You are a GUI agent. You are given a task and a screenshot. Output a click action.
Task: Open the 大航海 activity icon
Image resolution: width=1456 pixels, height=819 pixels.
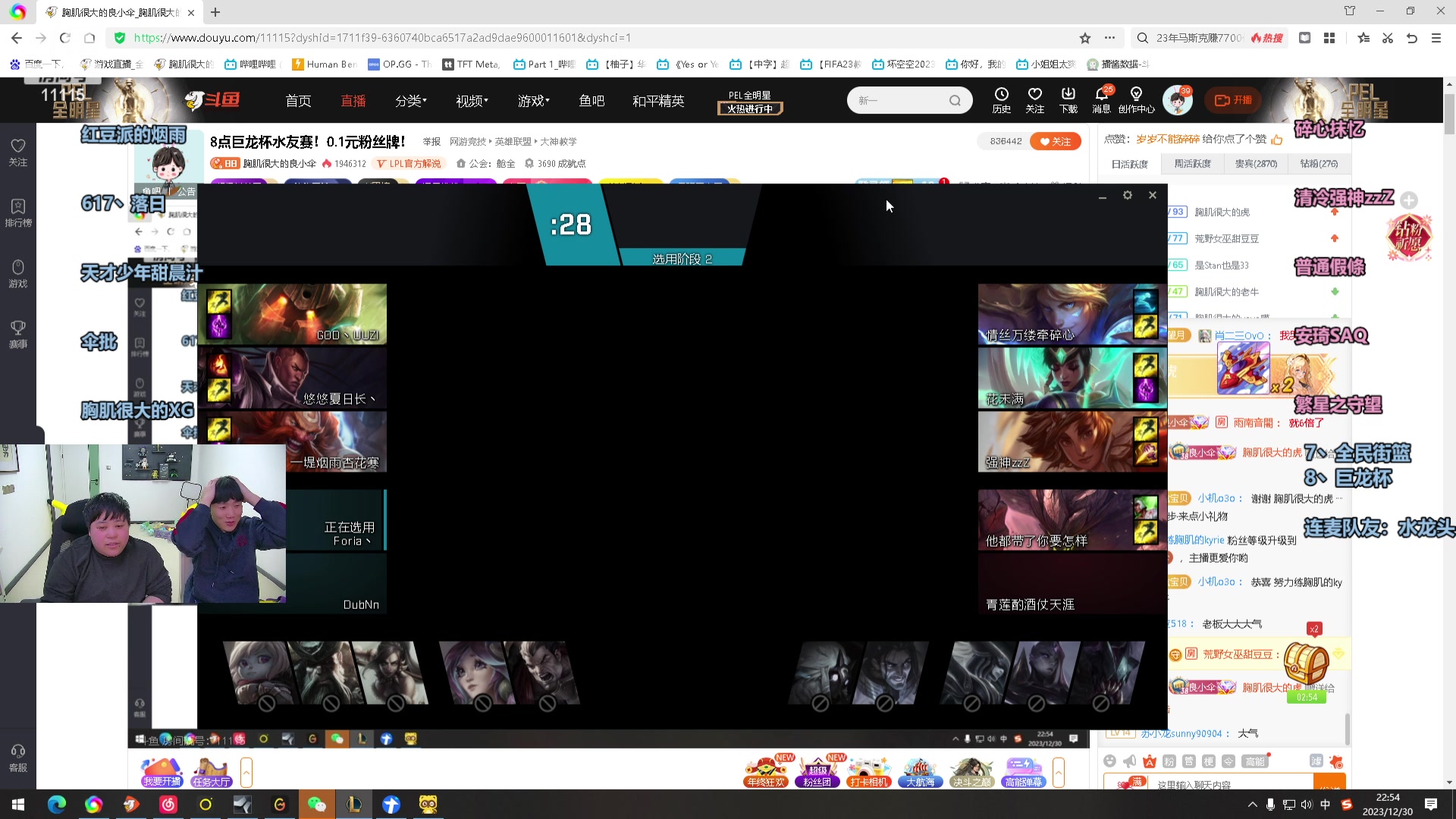click(921, 773)
